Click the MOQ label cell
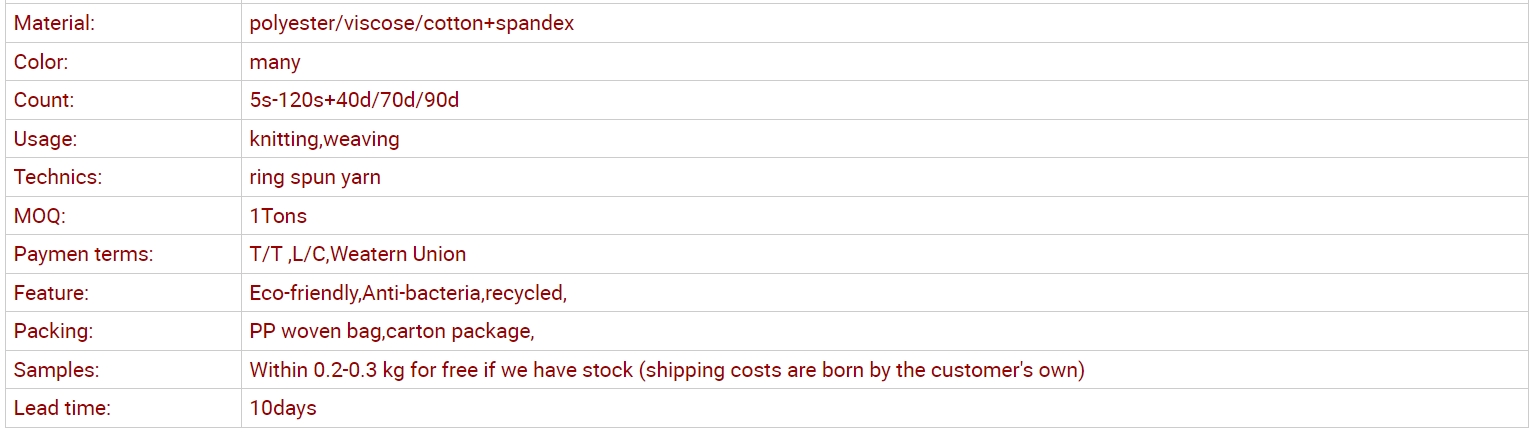 click(123, 216)
